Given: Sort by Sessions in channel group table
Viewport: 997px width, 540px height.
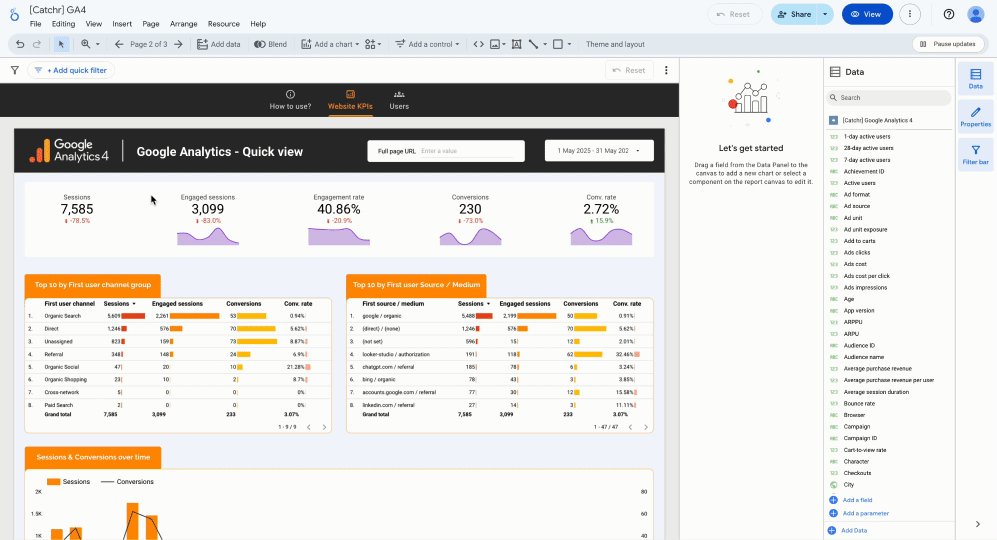Looking at the screenshot, I should click(x=119, y=304).
